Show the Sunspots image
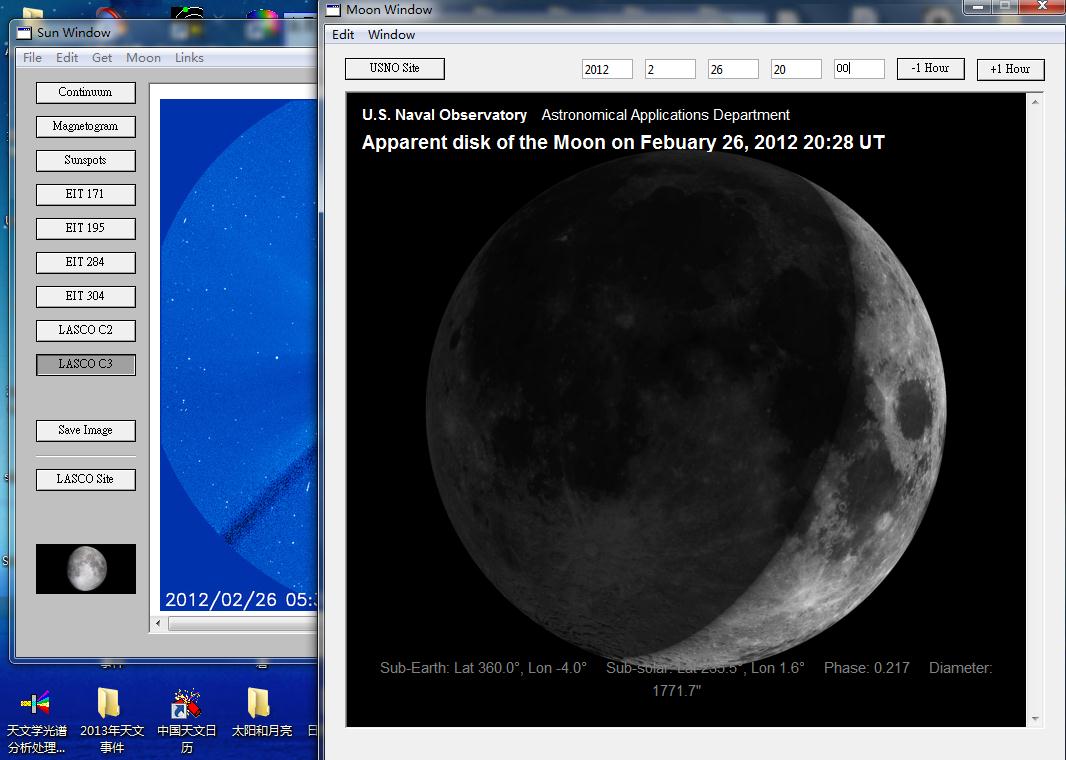The height and width of the screenshot is (760, 1066). tap(86, 160)
